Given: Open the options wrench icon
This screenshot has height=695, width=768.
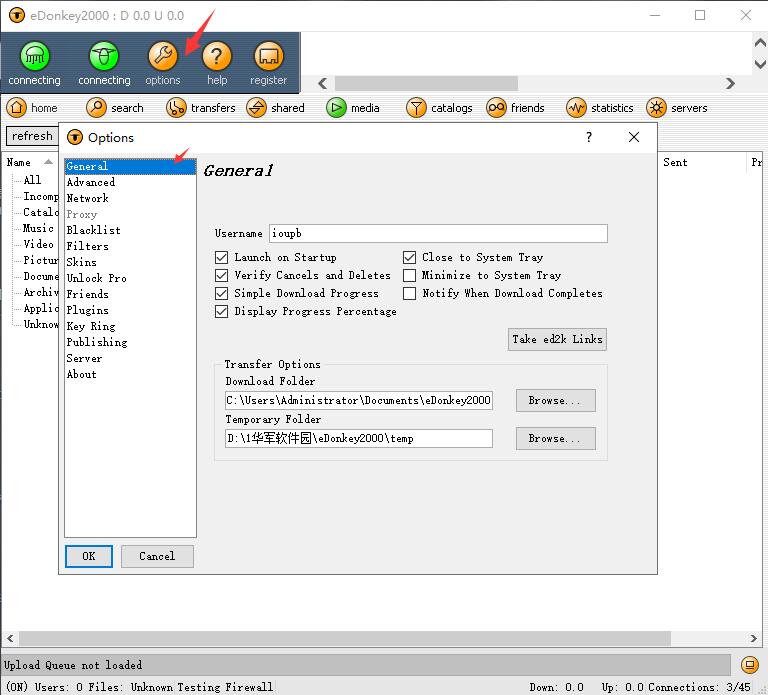Looking at the screenshot, I should point(163,56).
